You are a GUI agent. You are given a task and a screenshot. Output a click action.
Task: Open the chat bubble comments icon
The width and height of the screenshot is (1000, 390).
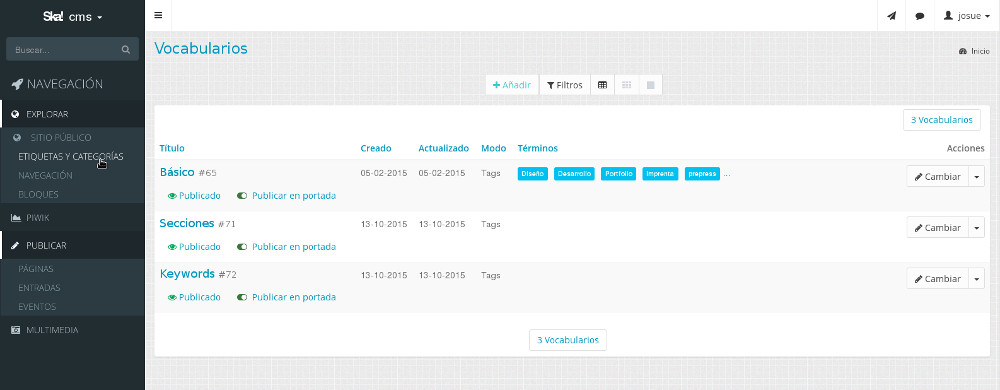(920, 16)
